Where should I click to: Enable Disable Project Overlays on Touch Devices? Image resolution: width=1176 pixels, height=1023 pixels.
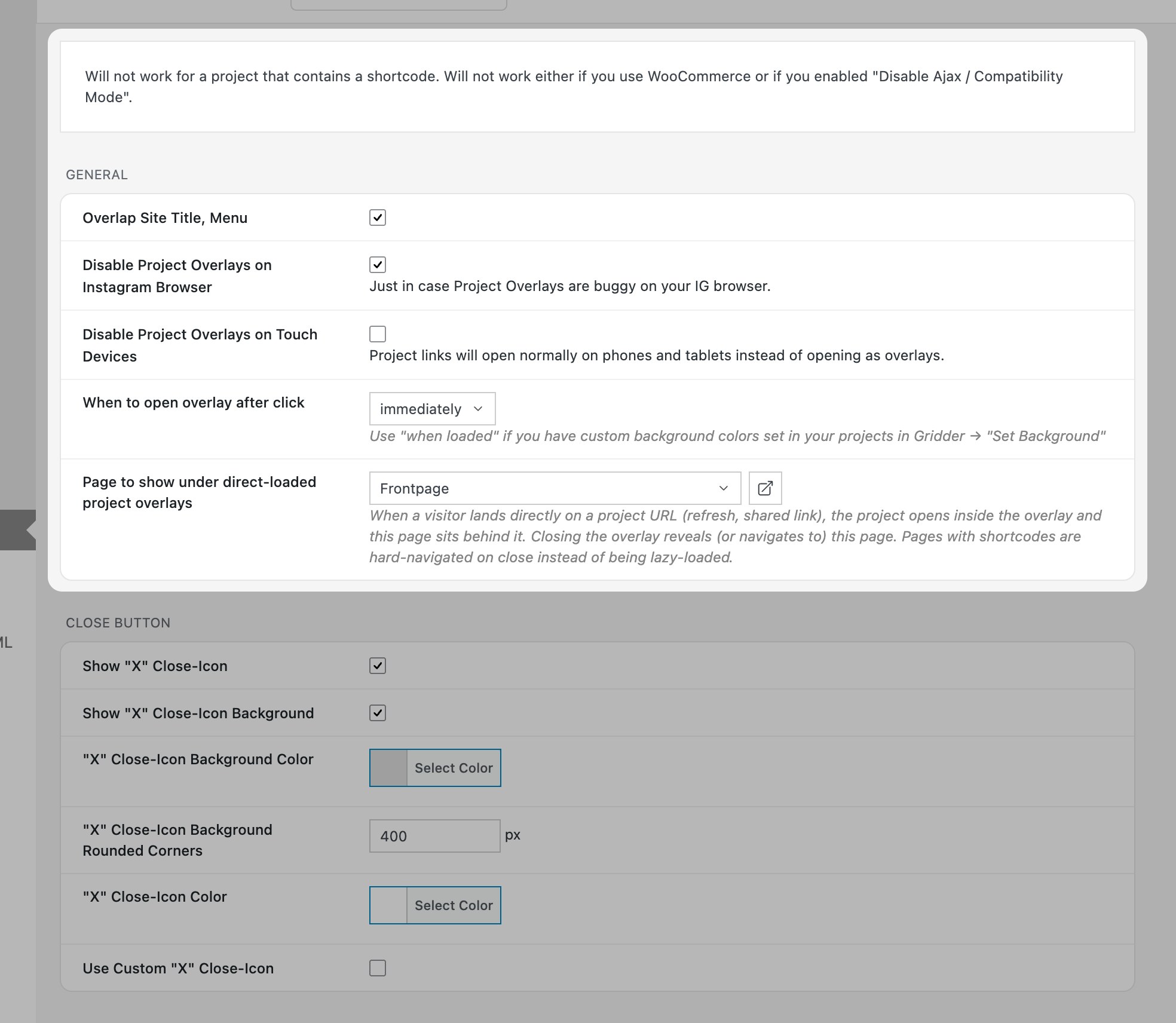[x=378, y=333]
